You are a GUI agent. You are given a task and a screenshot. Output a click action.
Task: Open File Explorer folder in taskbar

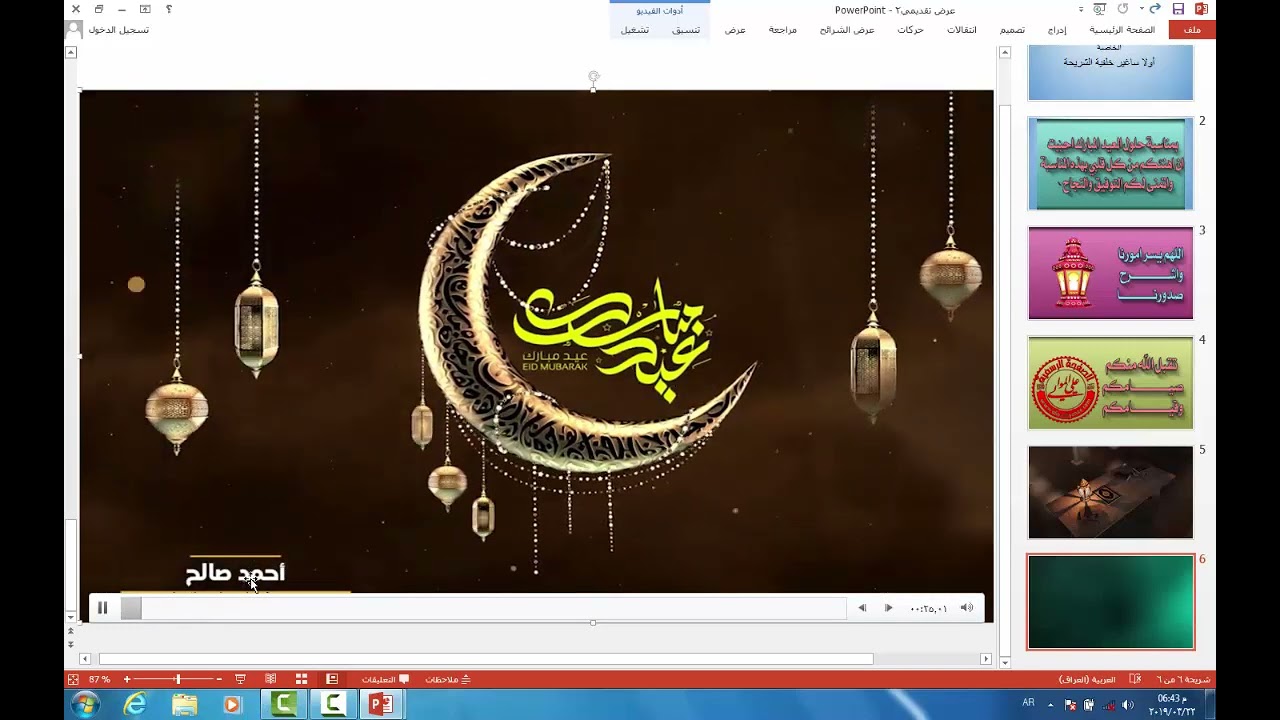pos(185,705)
